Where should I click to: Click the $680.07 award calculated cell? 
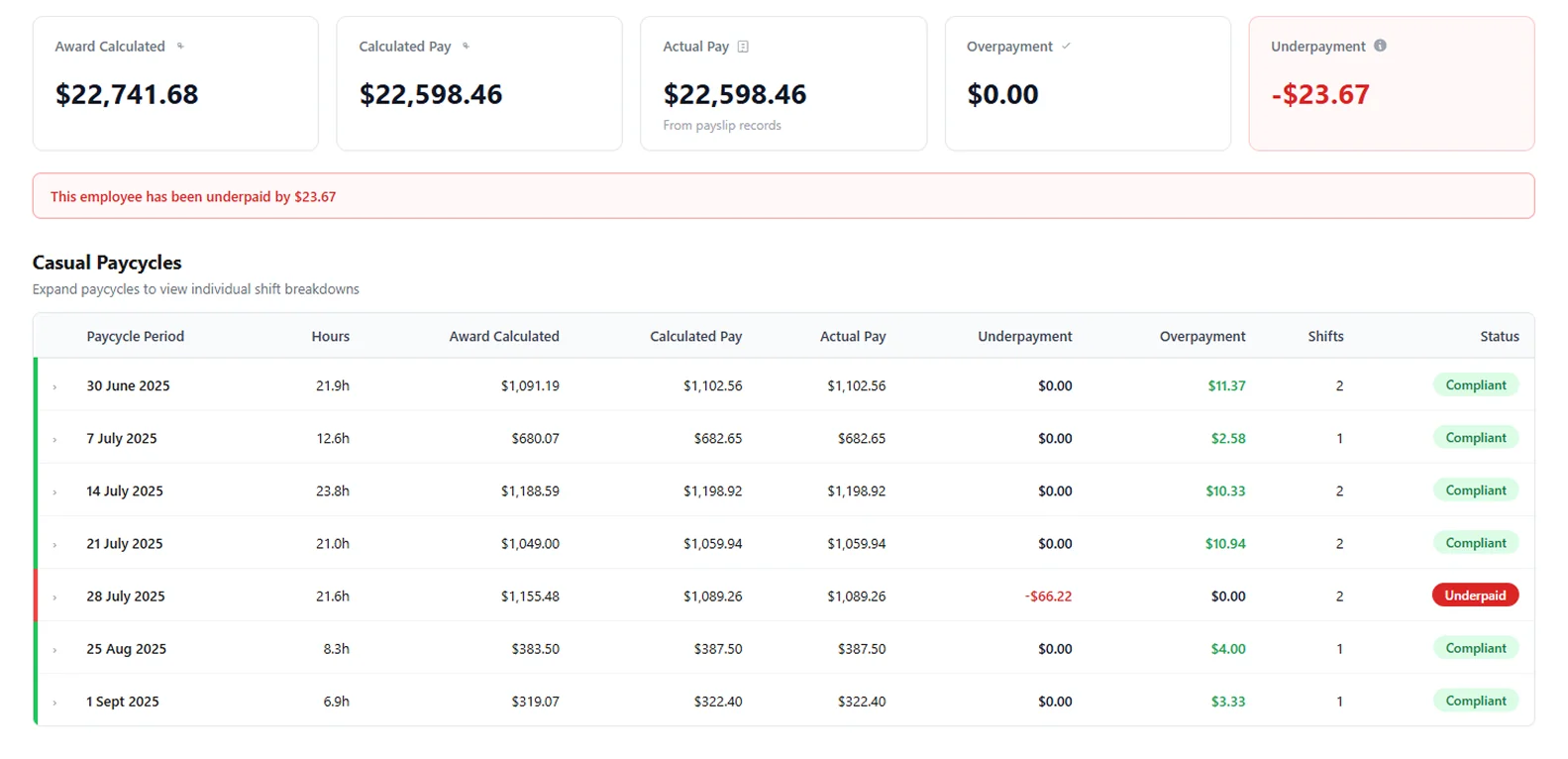tap(535, 439)
